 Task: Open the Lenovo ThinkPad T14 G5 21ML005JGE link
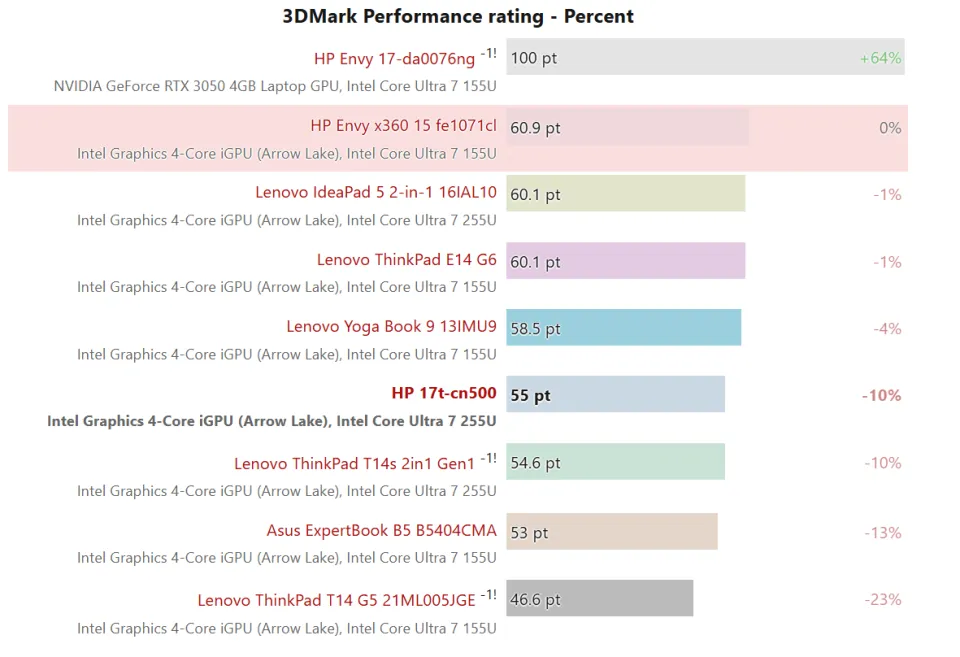point(336,601)
